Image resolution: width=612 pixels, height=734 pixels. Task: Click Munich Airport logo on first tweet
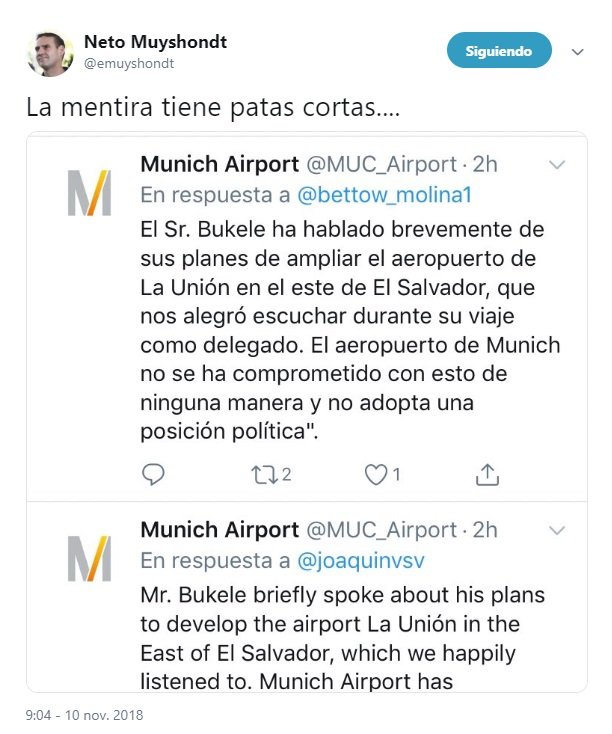coord(89,193)
